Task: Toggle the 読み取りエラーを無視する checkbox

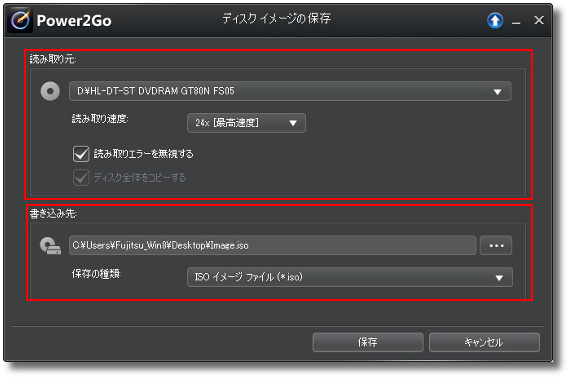Action: (x=81, y=154)
